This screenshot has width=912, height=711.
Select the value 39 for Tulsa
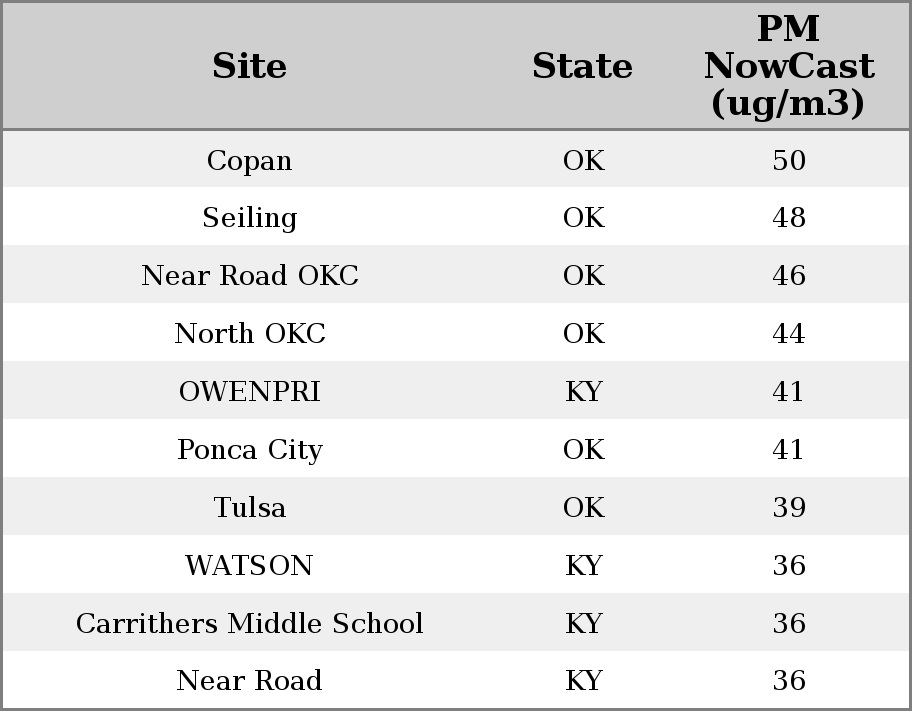[788, 507]
